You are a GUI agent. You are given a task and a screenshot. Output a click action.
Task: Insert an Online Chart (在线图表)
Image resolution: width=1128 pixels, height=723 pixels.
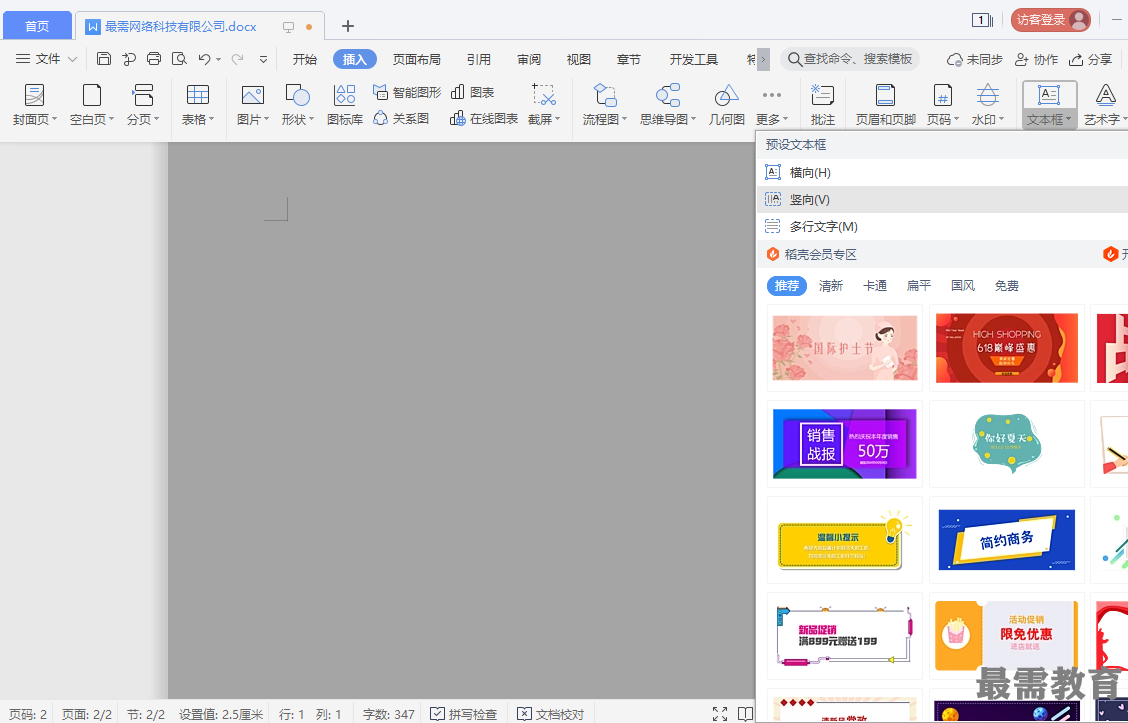(483, 118)
